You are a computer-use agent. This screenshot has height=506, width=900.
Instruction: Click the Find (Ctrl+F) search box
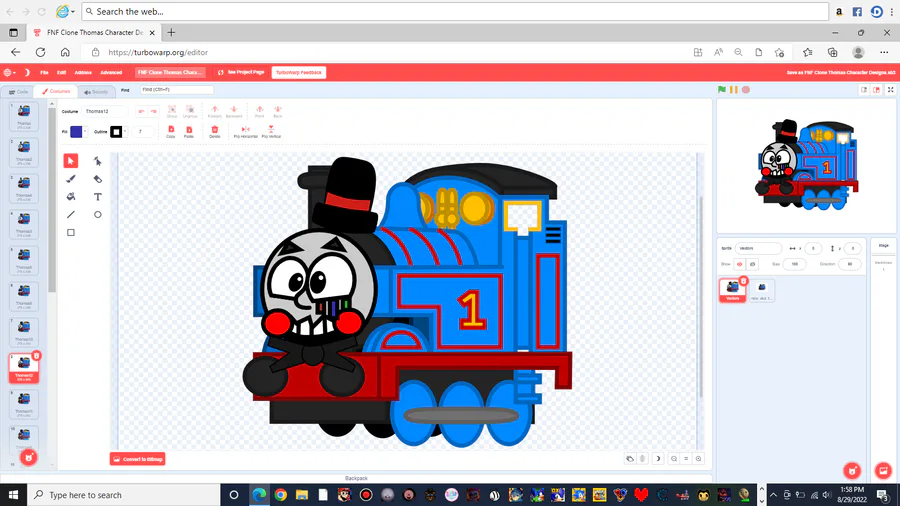(x=177, y=89)
